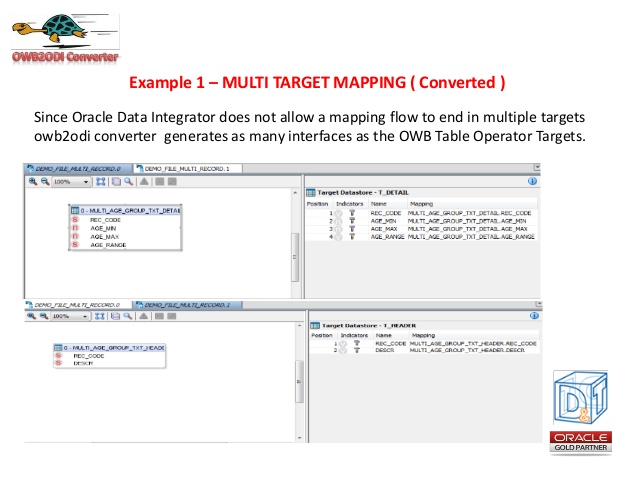Click the gray triangle icon in lower toolbar
638x479 pixels.
[x=143, y=316]
